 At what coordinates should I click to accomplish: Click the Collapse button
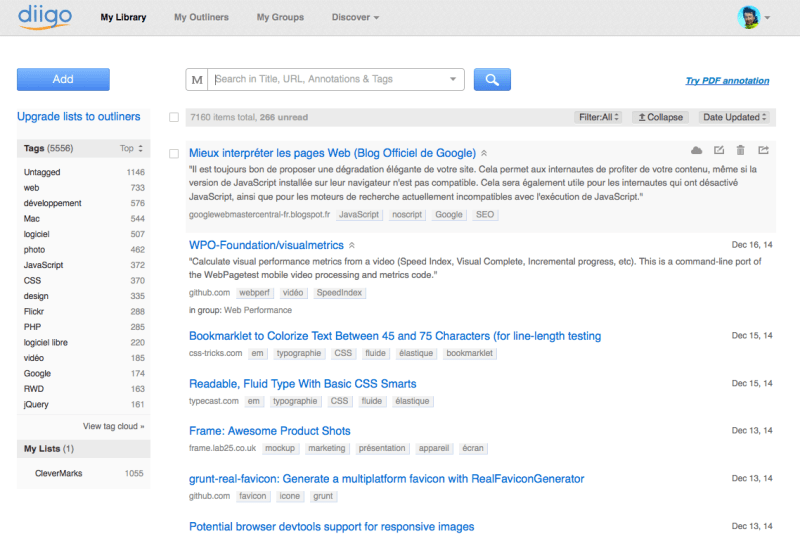coord(660,117)
